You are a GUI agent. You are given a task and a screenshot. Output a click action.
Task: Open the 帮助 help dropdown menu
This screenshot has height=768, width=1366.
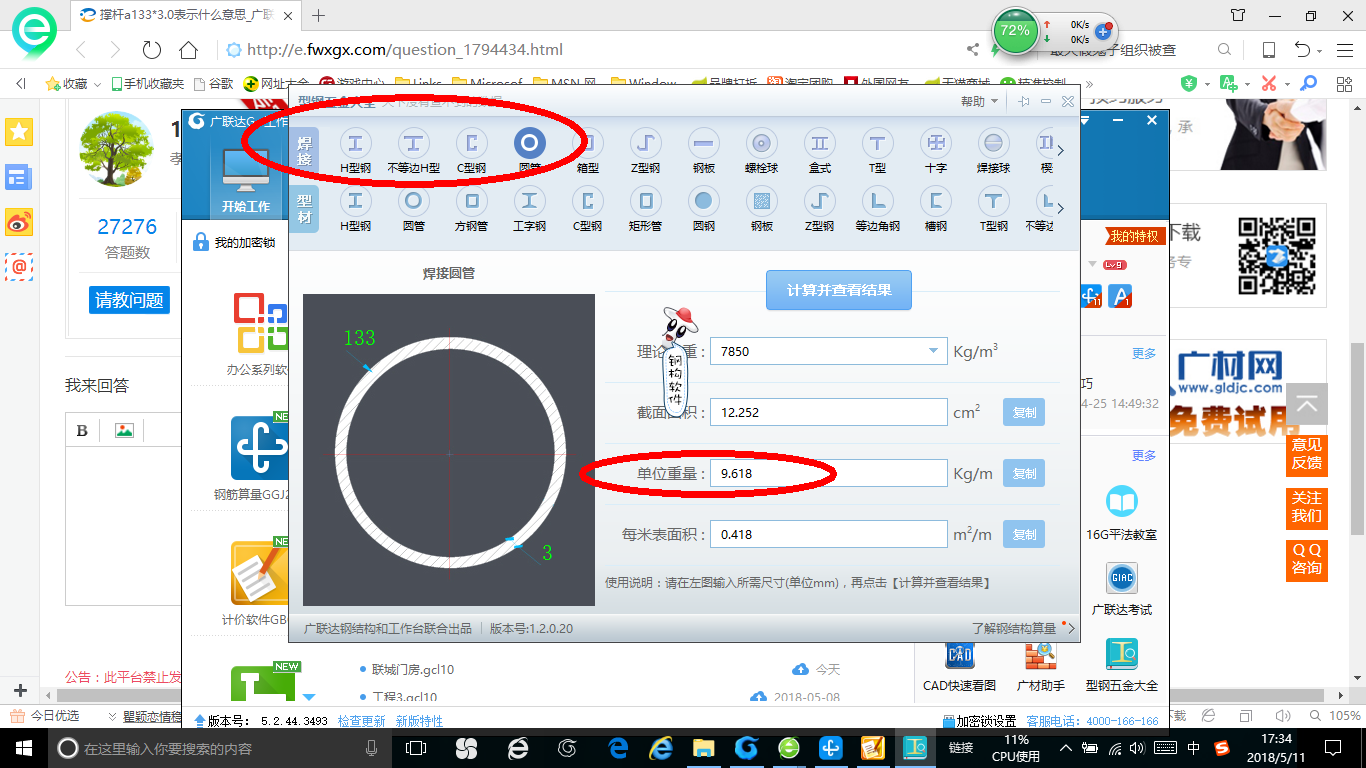pos(979,101)
